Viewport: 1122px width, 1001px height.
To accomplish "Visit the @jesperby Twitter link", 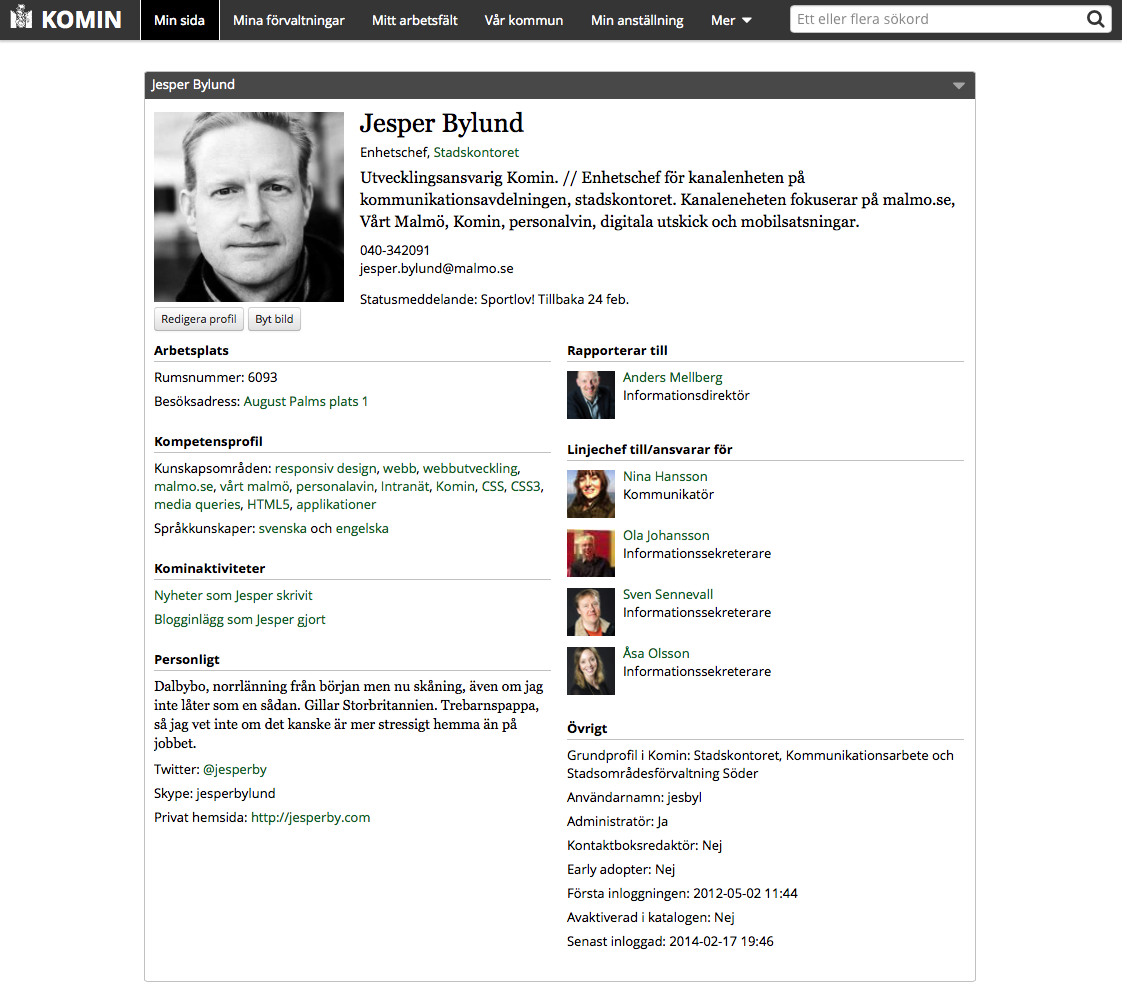I will pos(235,770).
